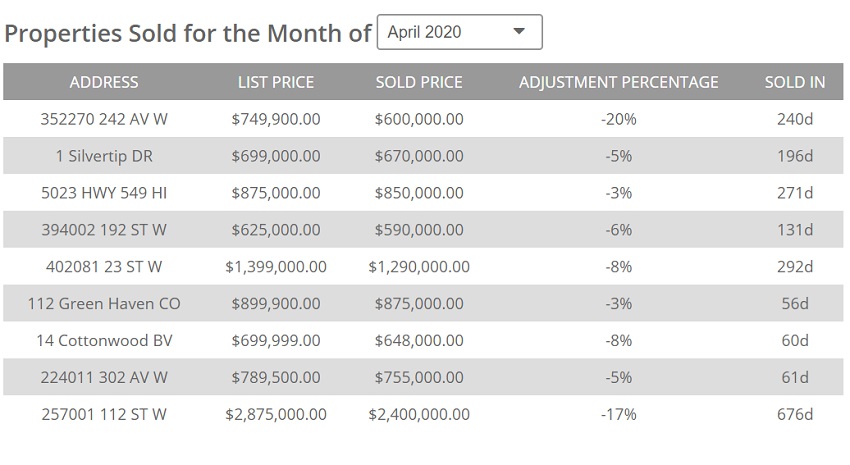Click the 676d sold in cell
This screenshot has width=850, height=465.
795,414
